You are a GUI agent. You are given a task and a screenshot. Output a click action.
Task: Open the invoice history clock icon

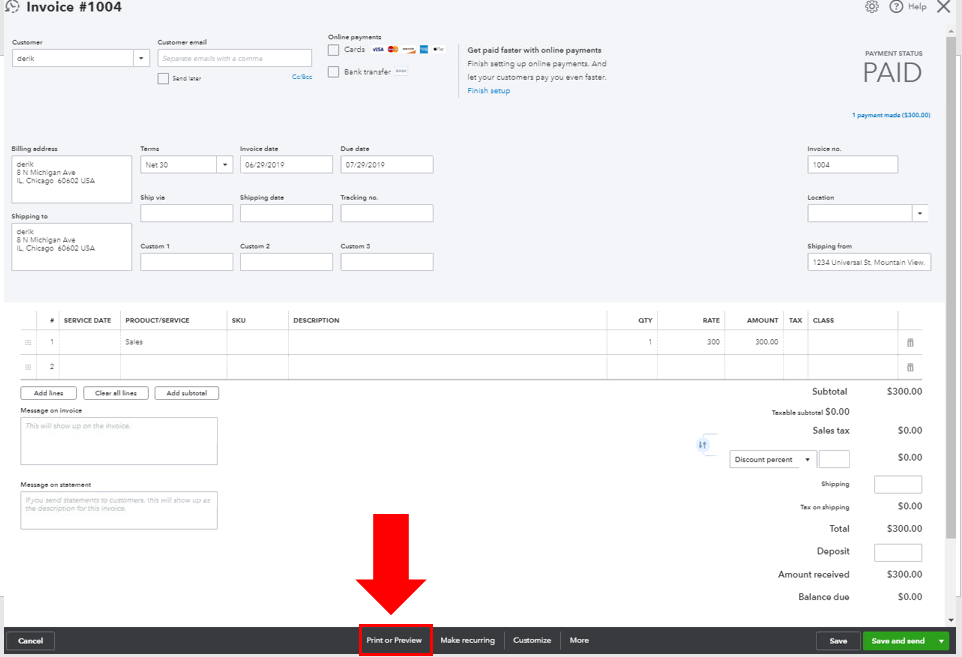tap(12, 6)
